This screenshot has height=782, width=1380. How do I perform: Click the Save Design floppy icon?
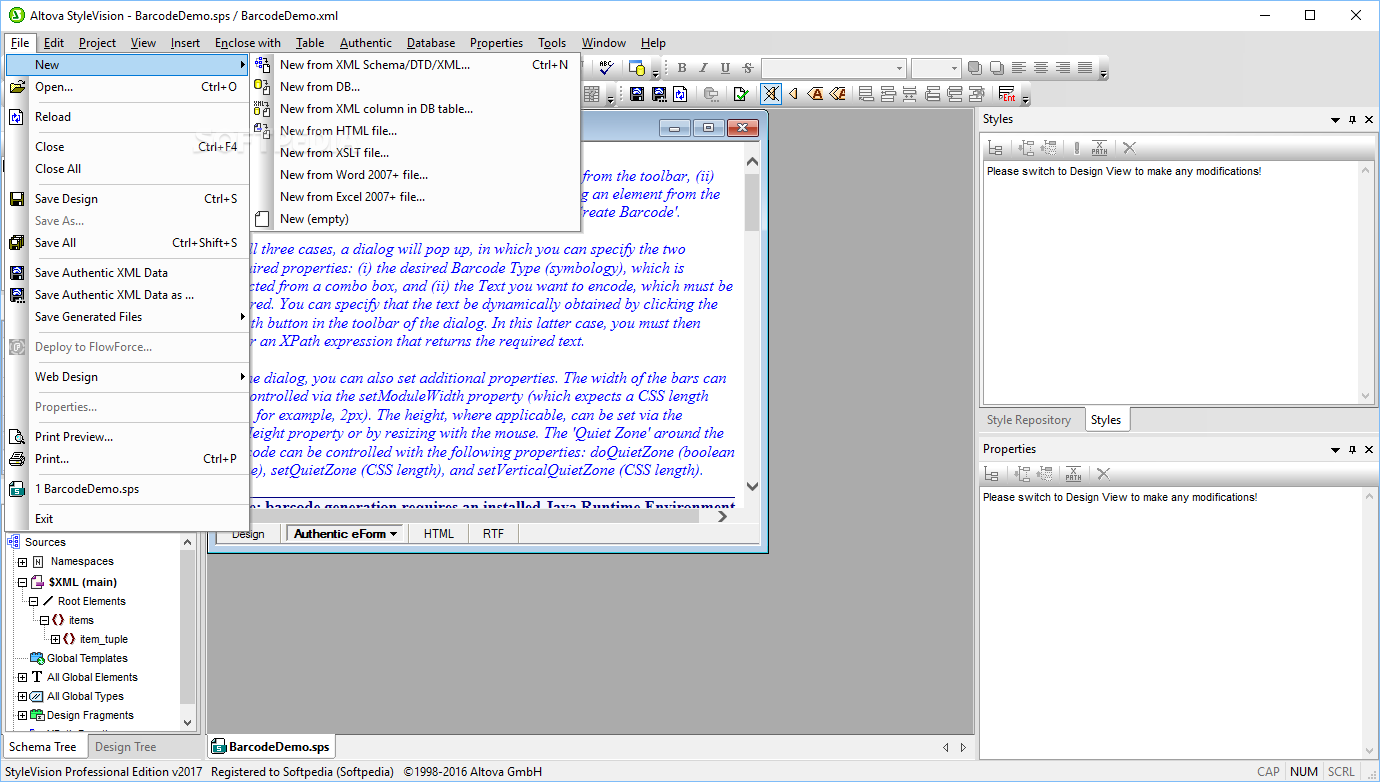[x=17, y=199]
